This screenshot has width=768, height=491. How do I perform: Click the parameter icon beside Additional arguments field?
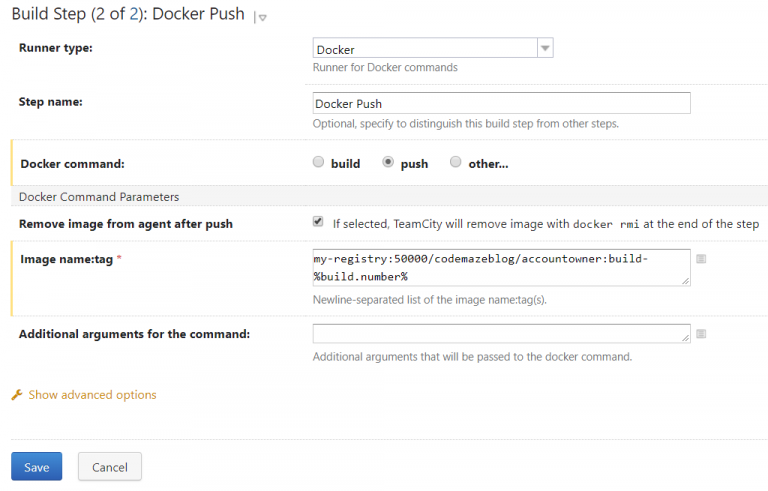pos(701,333)
